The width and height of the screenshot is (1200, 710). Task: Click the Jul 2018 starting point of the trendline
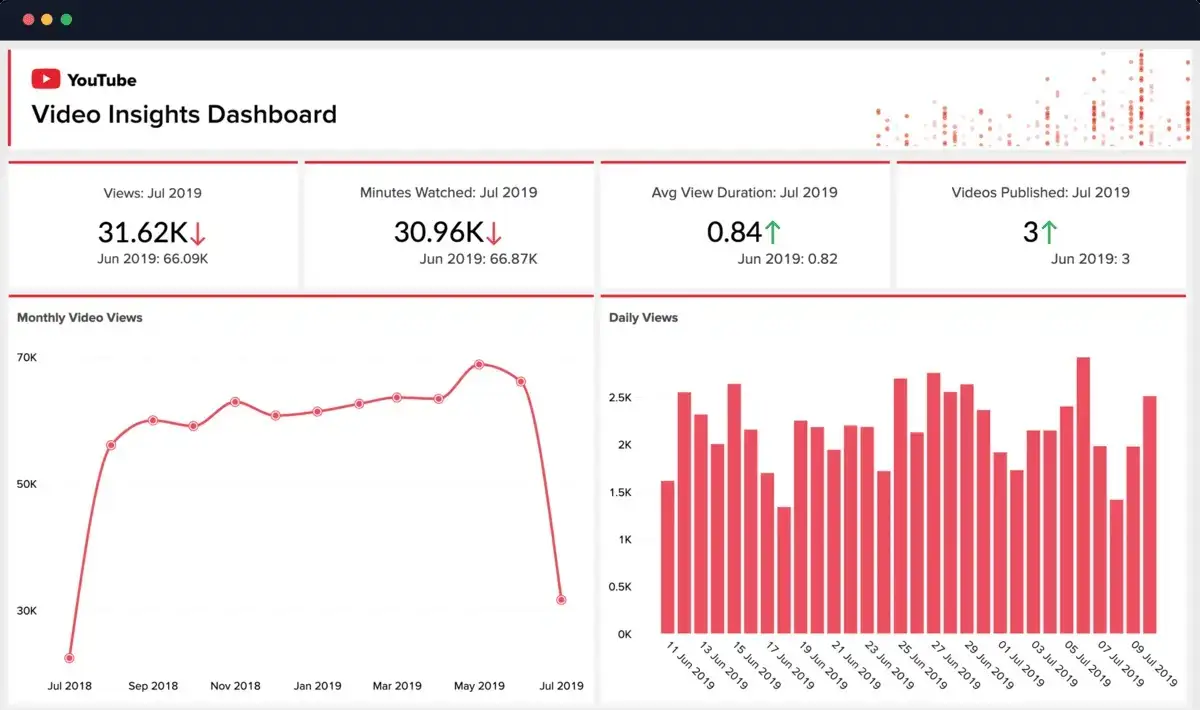click(x=68, y=657)
